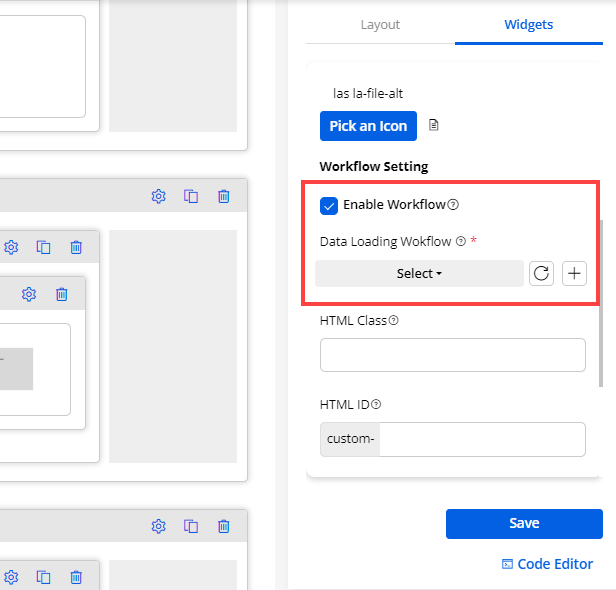The height and width of the screenshot is (590, 616).
Task: Select the Widgets tab
Action: coord(528,25)
